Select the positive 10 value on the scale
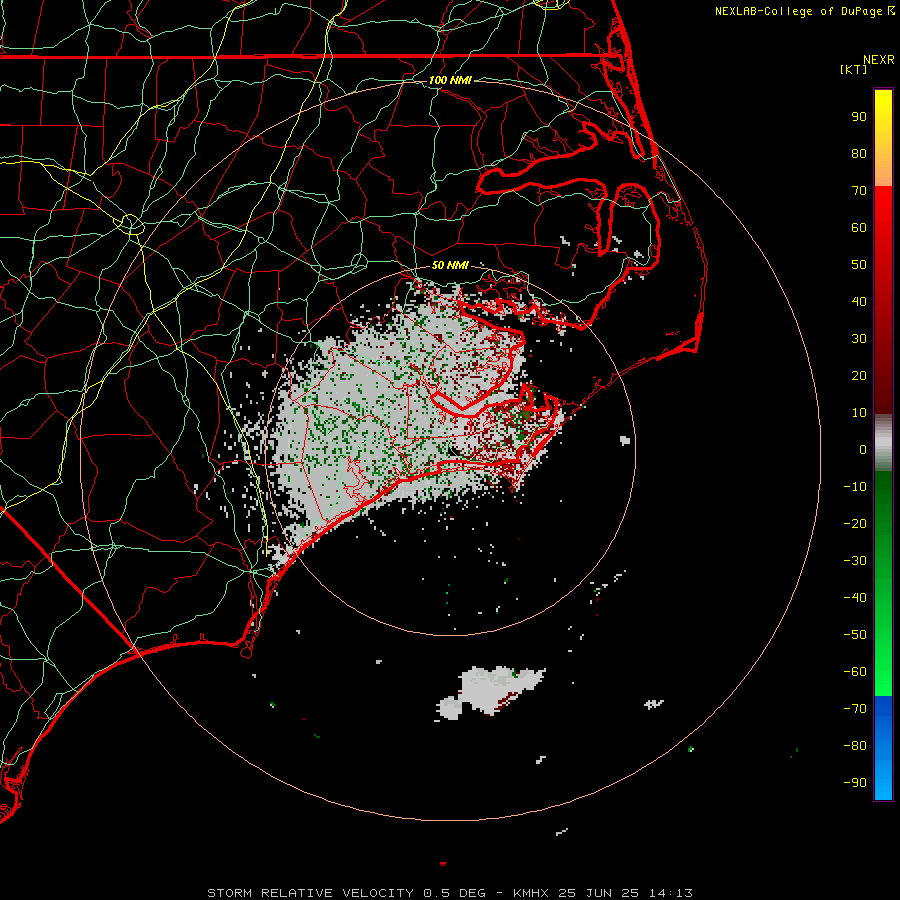This screenshot has width=900, height=900. pyautogui.click(x=859, y=413)
